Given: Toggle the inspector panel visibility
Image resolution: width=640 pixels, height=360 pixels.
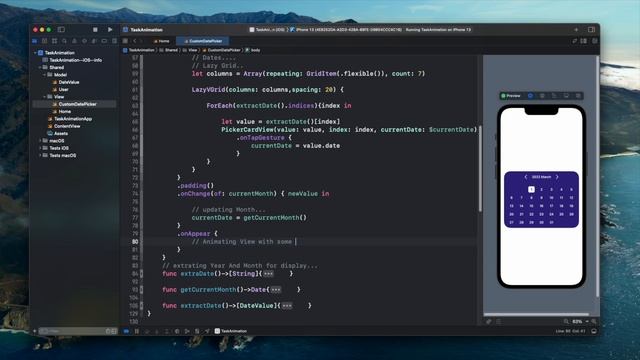Looking at the screenshot, I should point(591,30).
